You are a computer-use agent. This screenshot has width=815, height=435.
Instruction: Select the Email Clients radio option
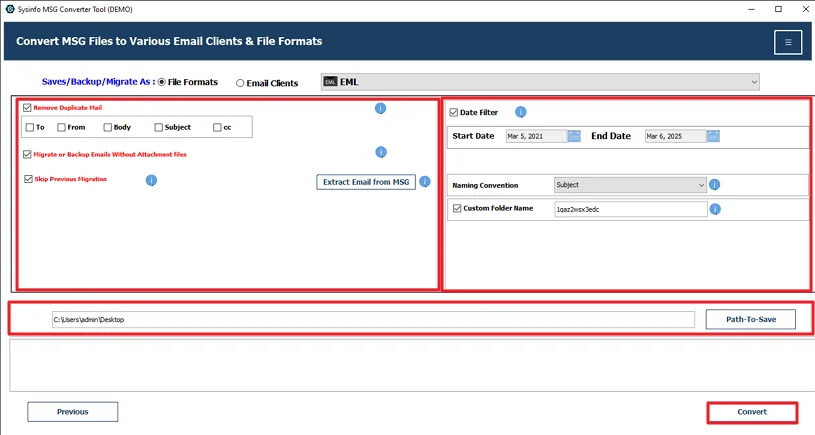click(x=240, y=83)
